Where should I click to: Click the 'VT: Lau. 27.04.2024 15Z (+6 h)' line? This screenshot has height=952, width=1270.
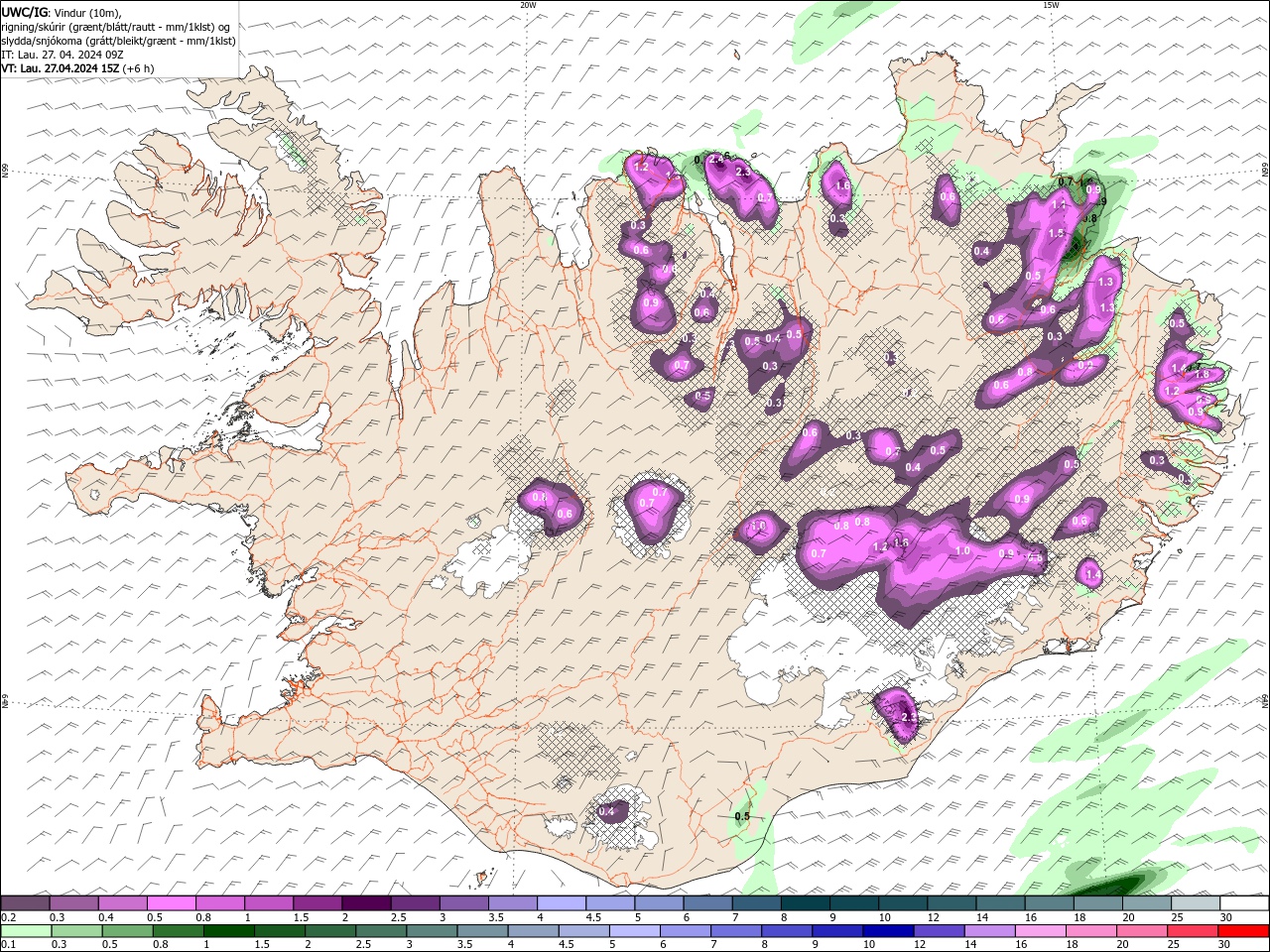pyautogui.click(x=77, y=68)
